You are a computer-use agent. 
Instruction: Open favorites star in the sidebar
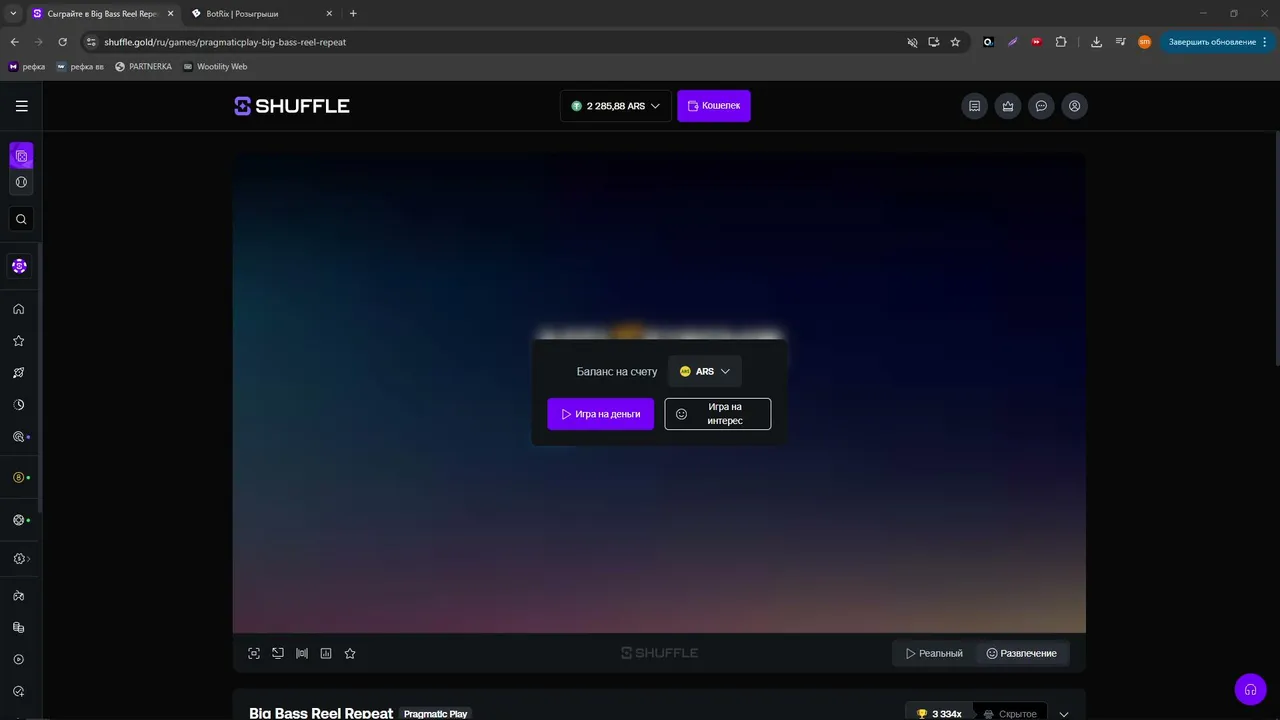tap(18, 341)
